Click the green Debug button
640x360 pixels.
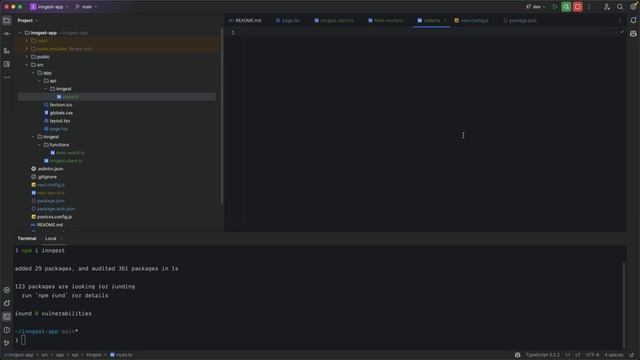(x=566, y=7)
